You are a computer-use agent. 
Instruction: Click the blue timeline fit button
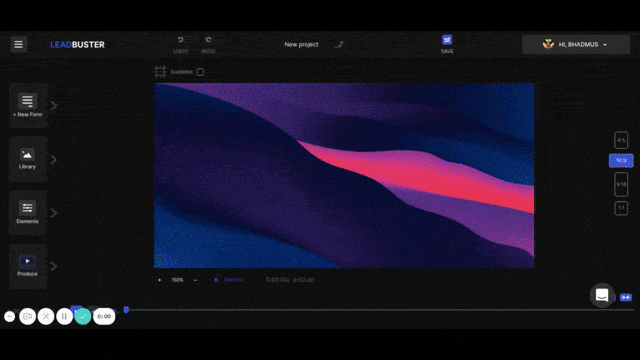pos(626,298)
